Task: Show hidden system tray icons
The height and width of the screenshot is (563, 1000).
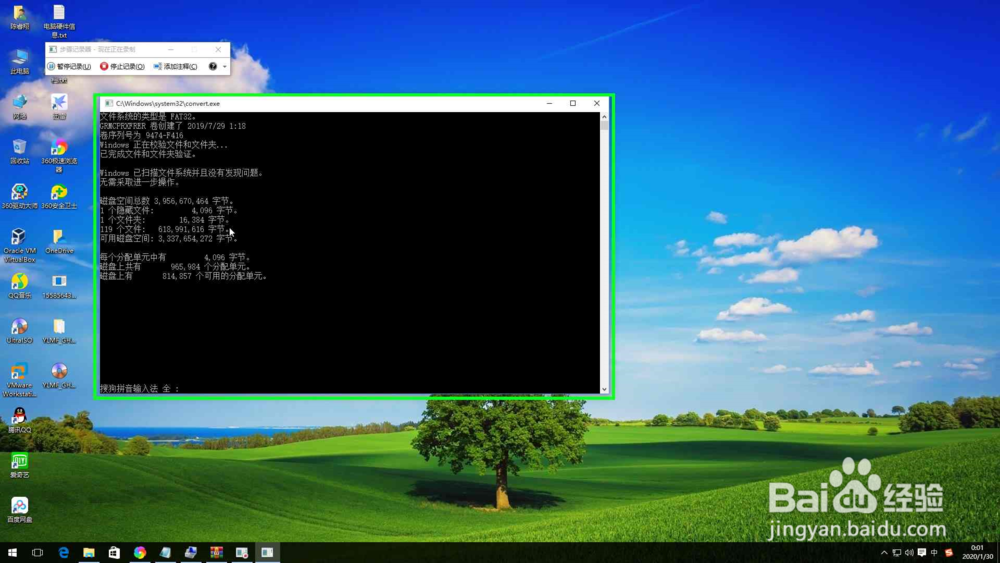Action: (884, 553)
